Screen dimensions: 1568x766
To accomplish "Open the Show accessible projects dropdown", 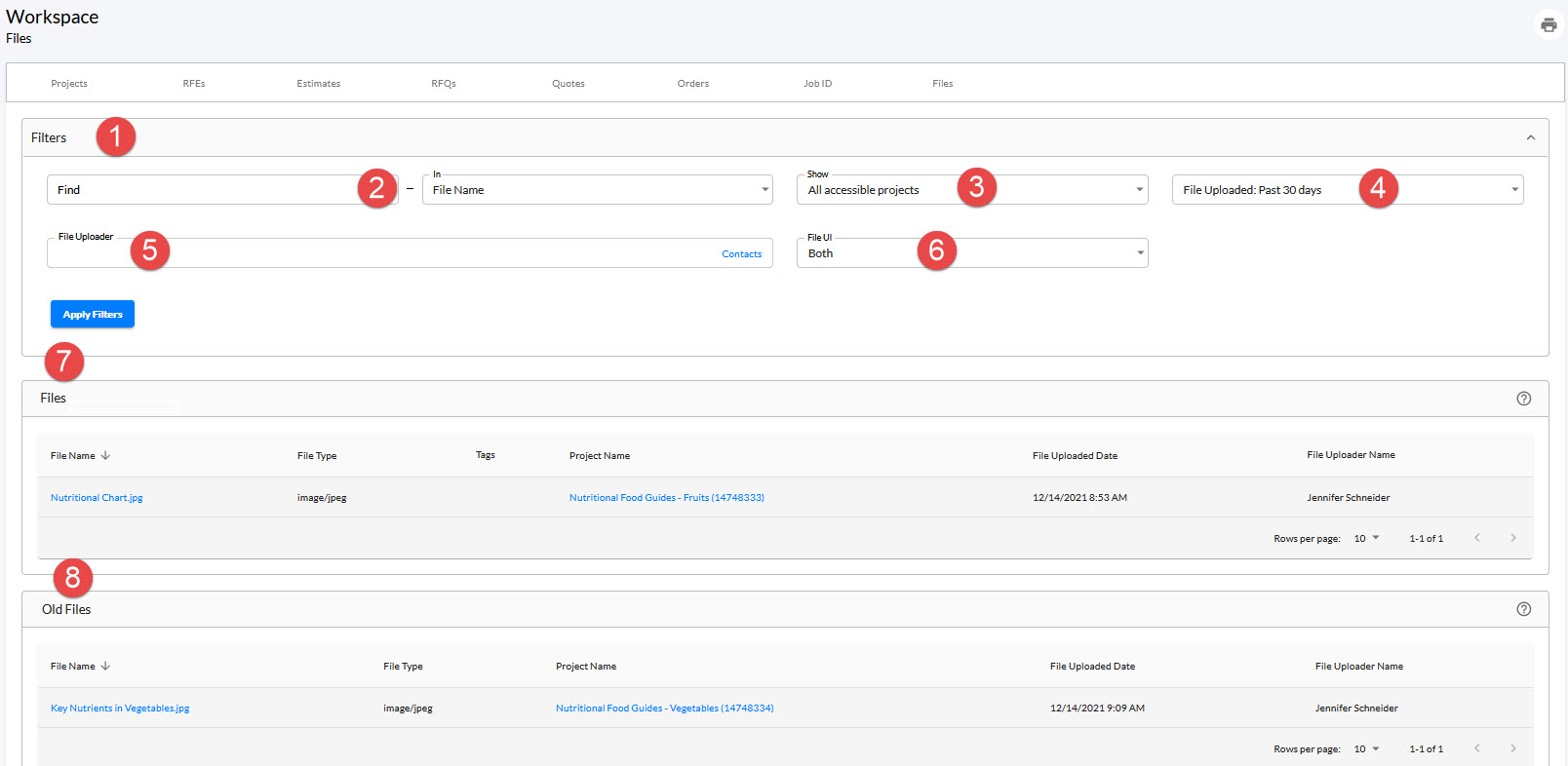I will (972, 190).
